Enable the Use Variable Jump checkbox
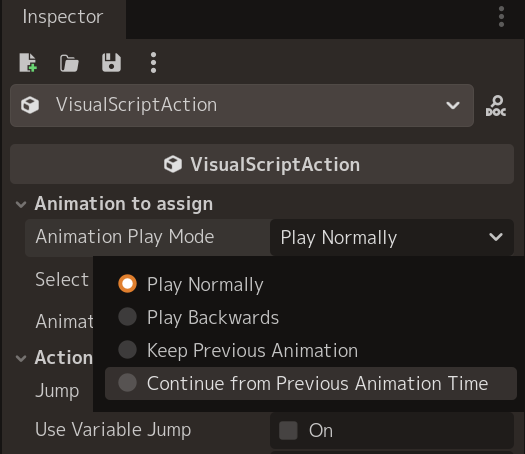Image resolution: width=525 pixels, height=454 pixels. [x=288, y=430]
